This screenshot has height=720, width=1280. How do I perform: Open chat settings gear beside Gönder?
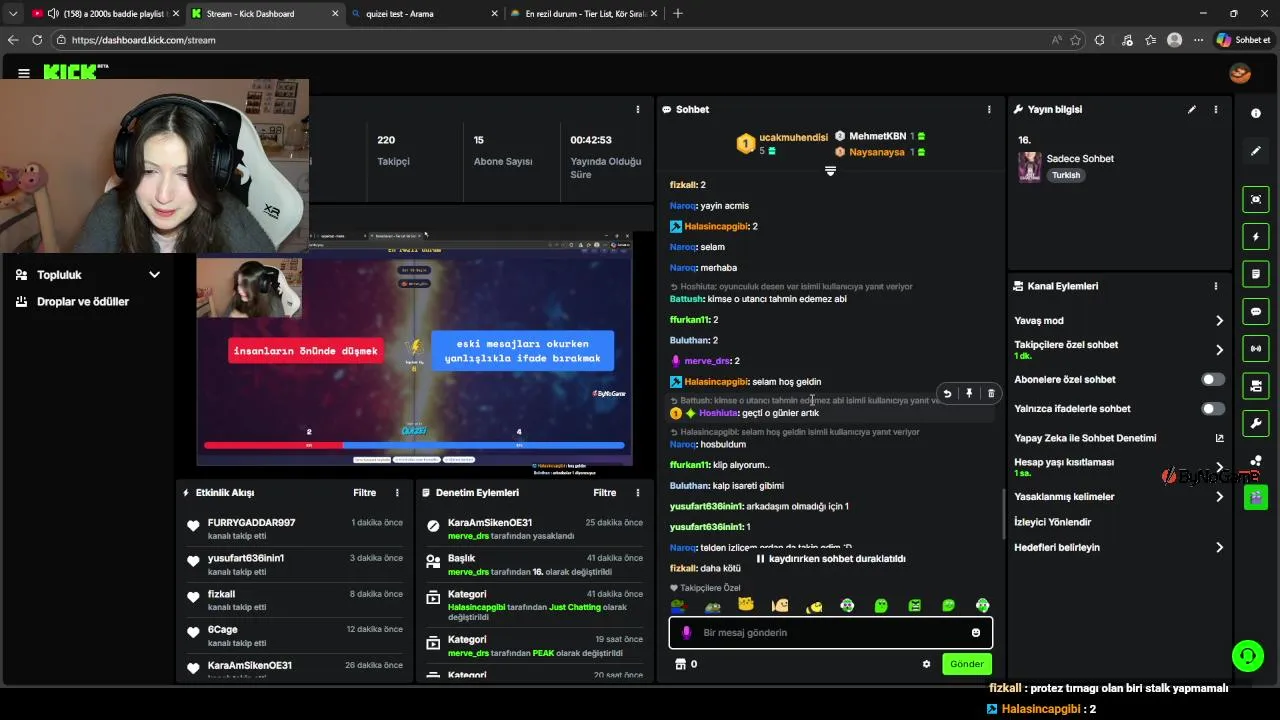click(x=926, y=664)
